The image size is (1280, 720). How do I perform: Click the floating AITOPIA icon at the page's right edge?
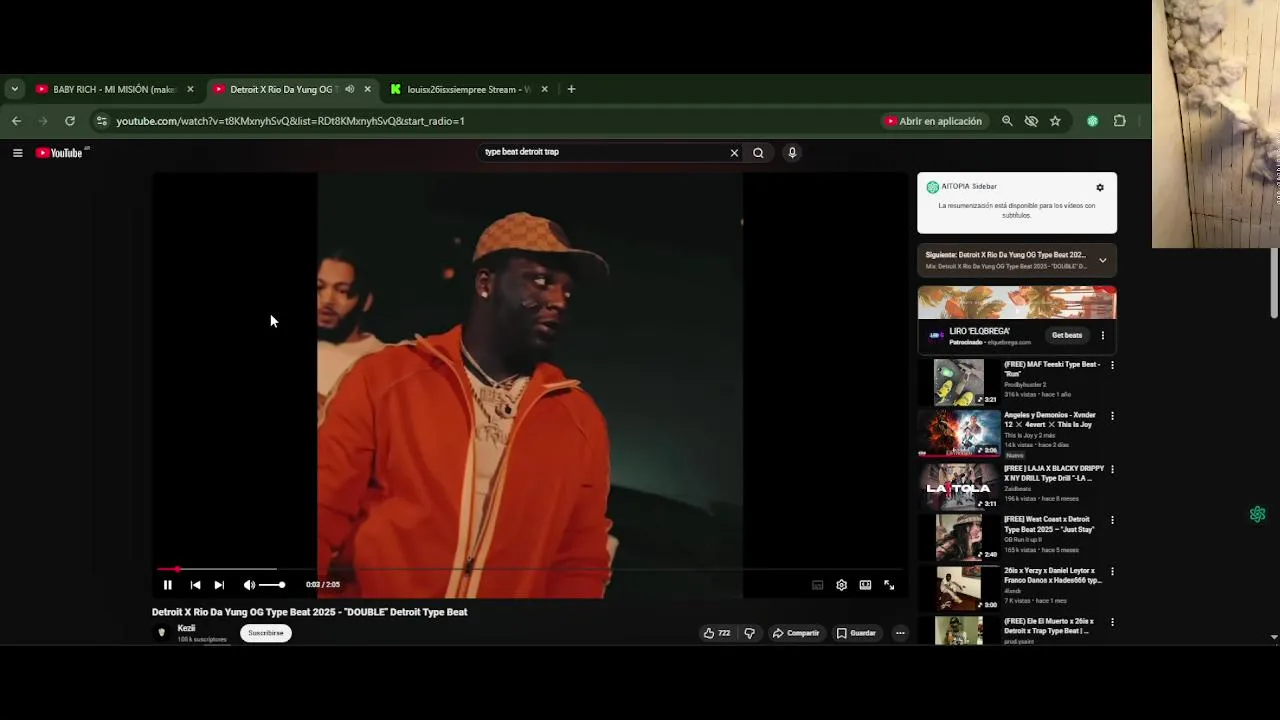1258,514
